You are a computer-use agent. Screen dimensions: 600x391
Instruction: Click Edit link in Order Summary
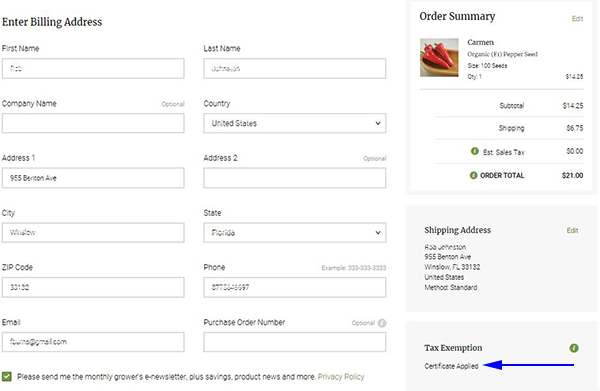point(577,19)
